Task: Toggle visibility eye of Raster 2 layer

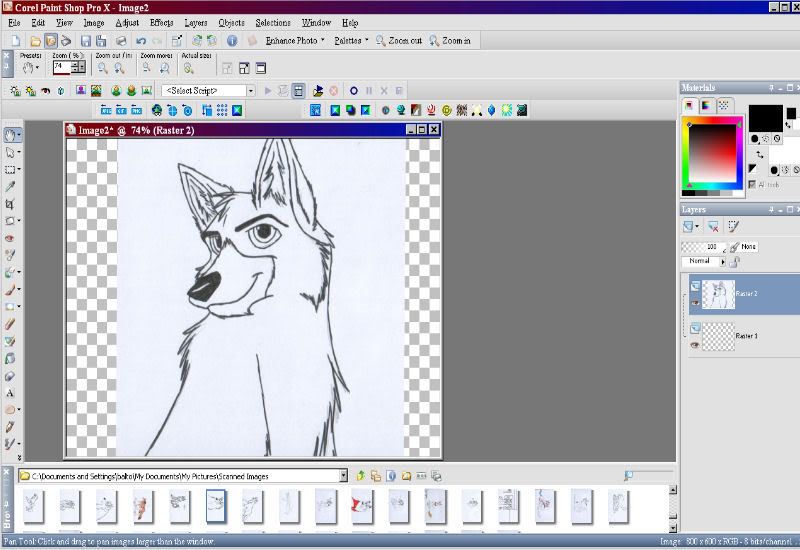Action: coord(695,303)
